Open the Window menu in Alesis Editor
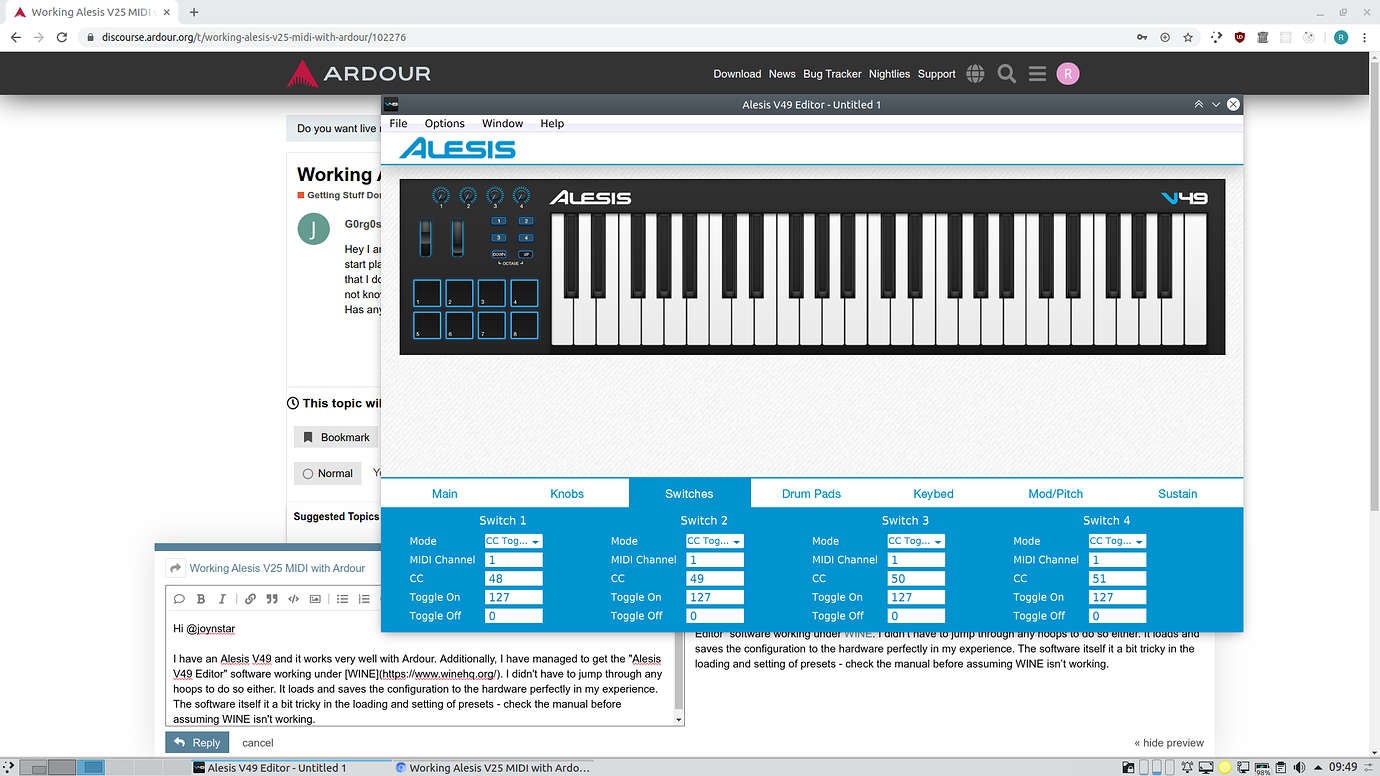 [x=503, y=124]
